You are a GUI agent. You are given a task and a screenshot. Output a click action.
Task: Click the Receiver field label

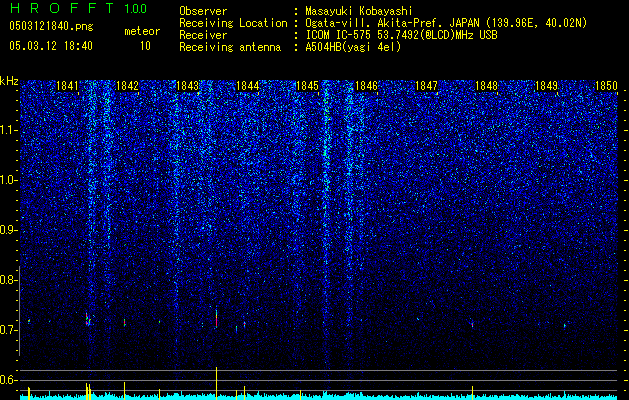point(203,35)
